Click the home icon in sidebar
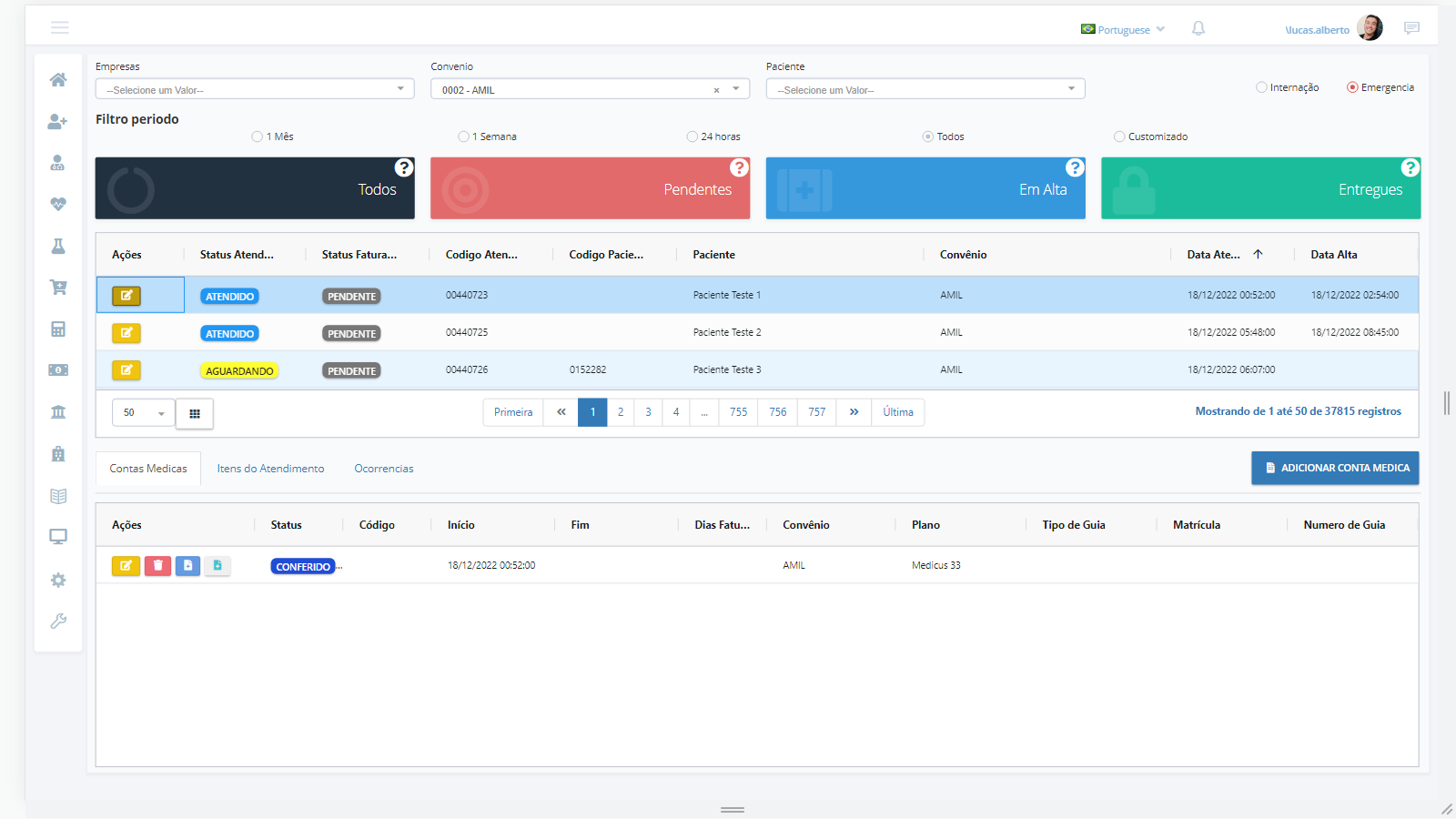The image size is (1456, 819). pos(58,80)
